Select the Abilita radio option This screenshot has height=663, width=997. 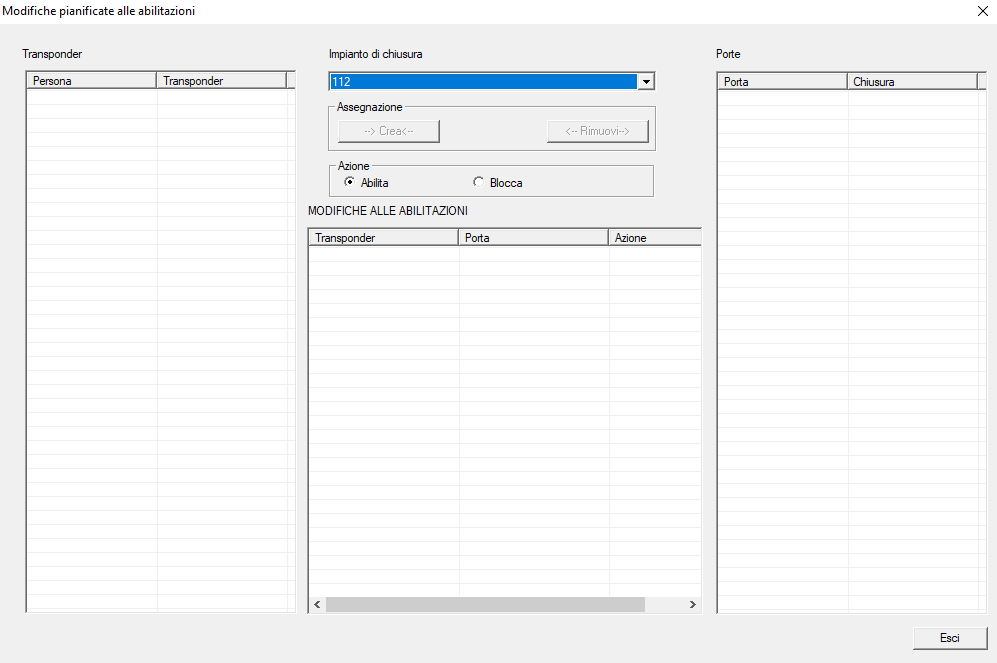coord(350,182)
